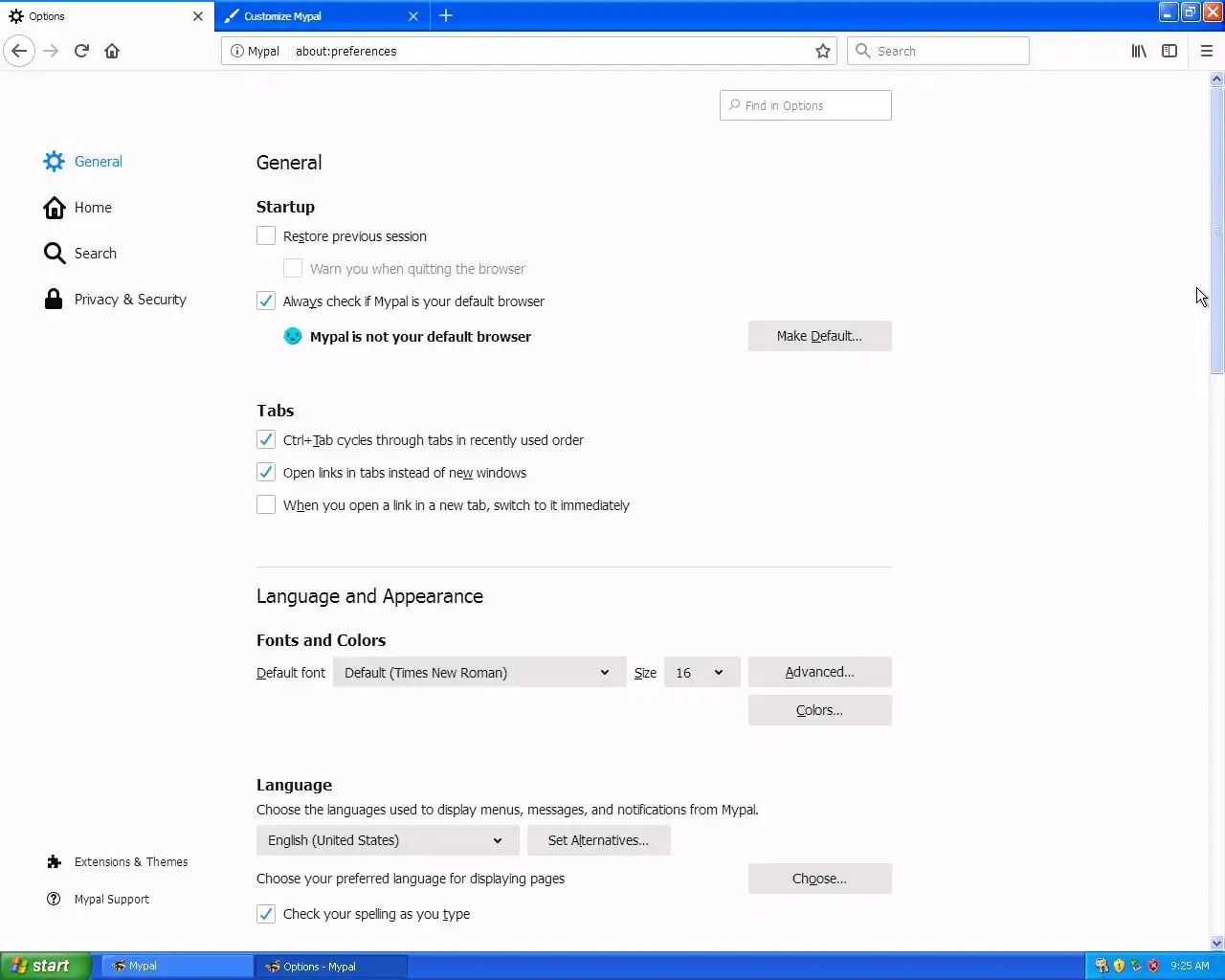Click the forward navigation arrow
The width and height of the screenshot is (1225, 980).
tap(51, 51)
